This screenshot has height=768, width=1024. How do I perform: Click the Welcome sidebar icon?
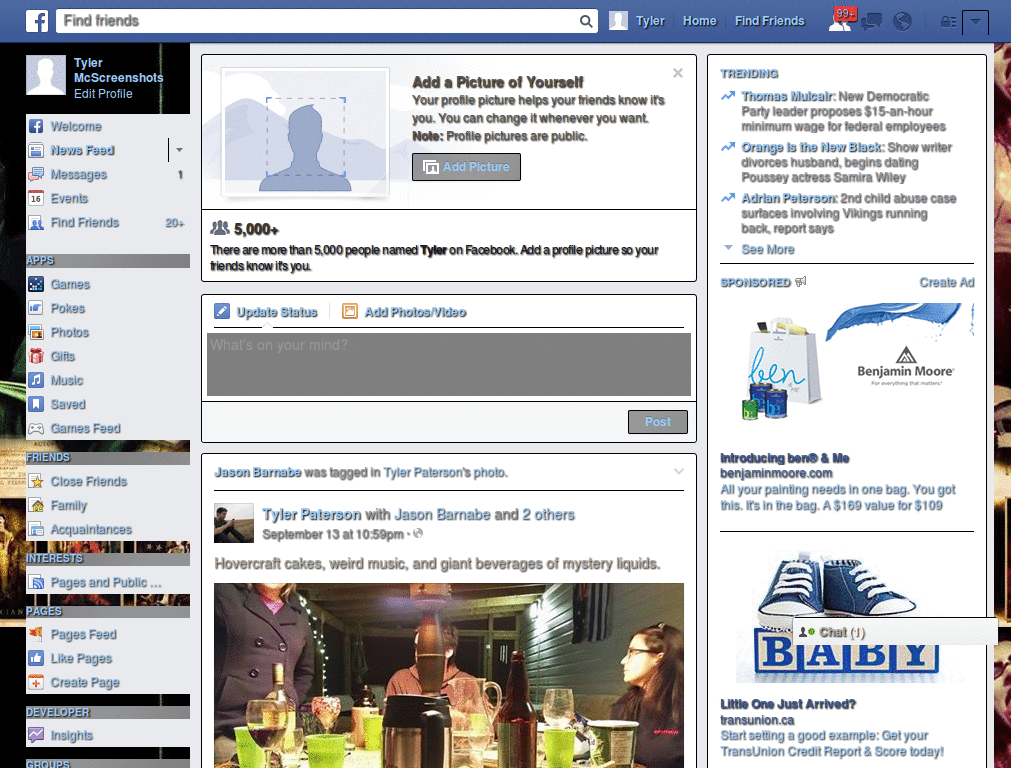pyautogui.click(x=37, y=126)
